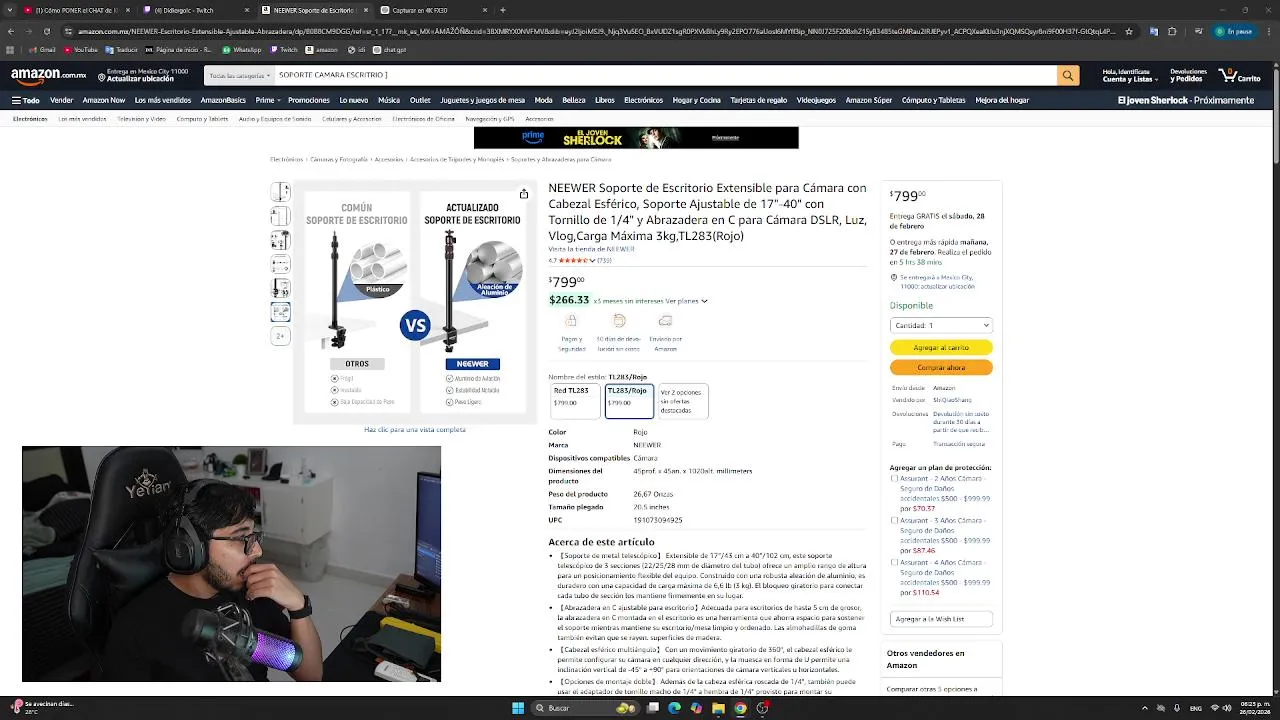Open the shopping cart (Carrito)

pyautogui.click(x=1240, y=75)
